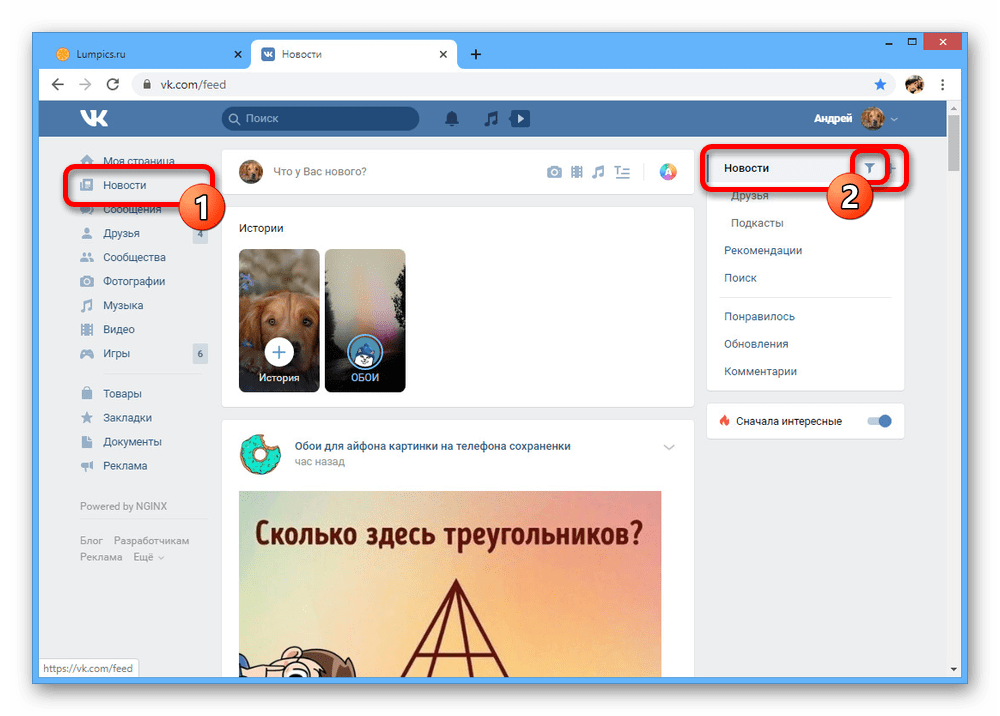The height and width of the screenshot is (716, 1000).
Task: Open "Сообщества" in the left menu
Action: tap(134, 257)
